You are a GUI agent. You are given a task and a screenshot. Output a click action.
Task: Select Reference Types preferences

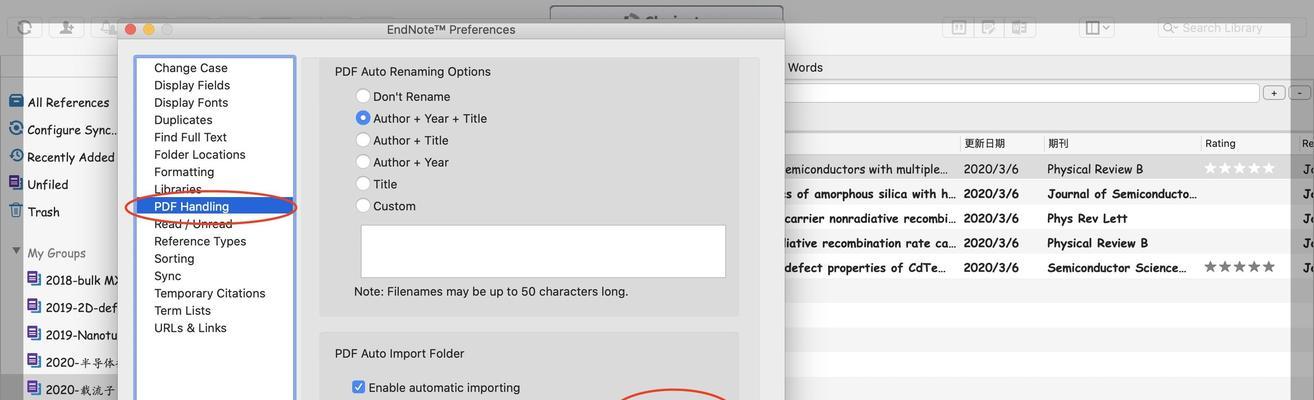point(200,241)
